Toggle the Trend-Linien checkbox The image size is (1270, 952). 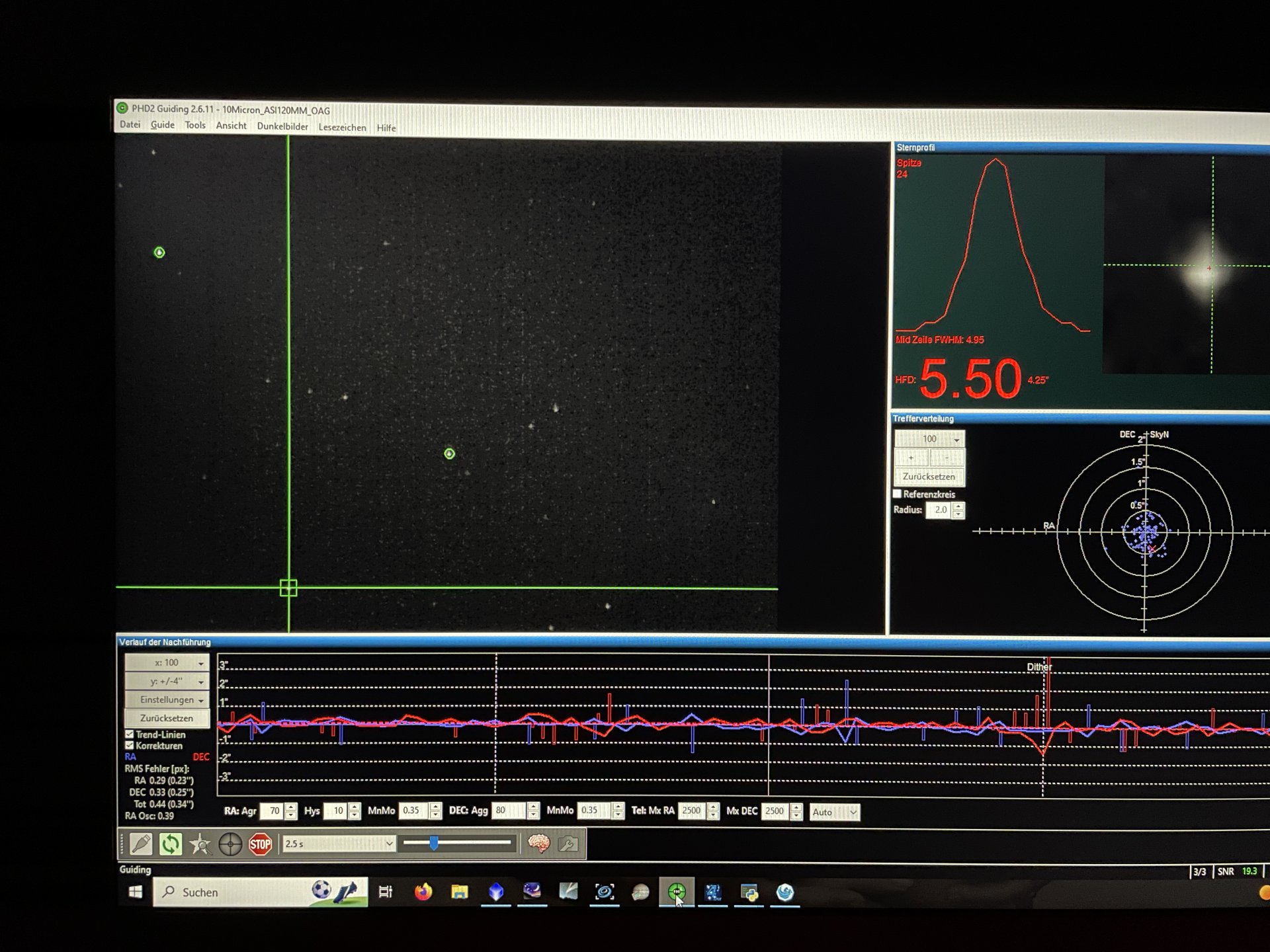tap(130, 734)
